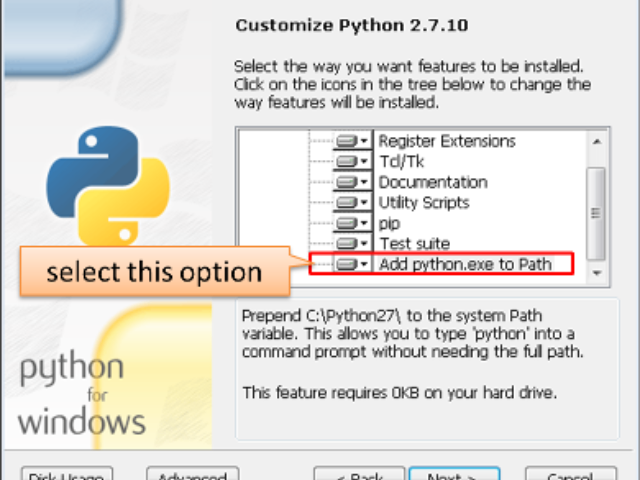Viewport: 640px width, 480px height.
Task: Select the Utility Scripts tree row
Action: (424, 202)
